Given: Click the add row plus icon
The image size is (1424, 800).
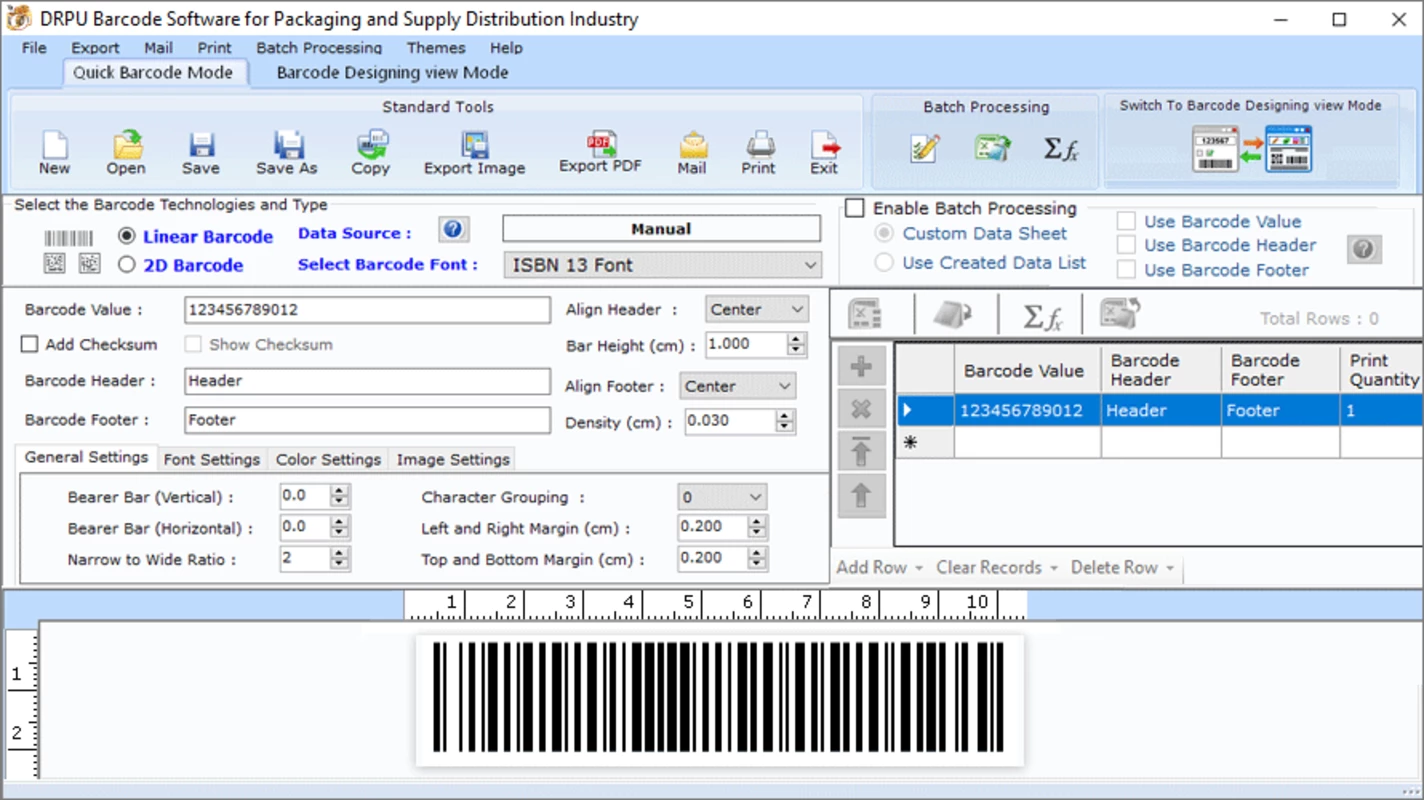Looking at the screenshot, I should tap(861, 367).
